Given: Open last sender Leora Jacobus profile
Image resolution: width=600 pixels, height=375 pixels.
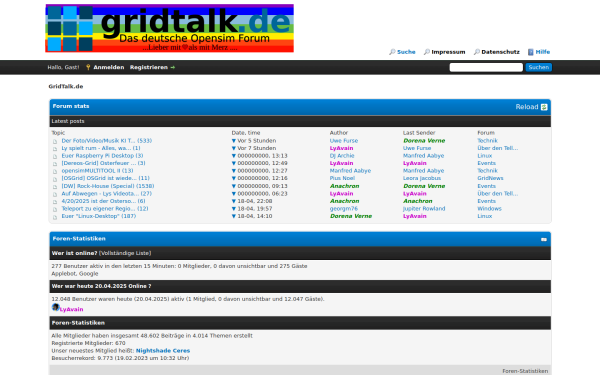Looking at the screenshot, I should [x=422, y=178].
